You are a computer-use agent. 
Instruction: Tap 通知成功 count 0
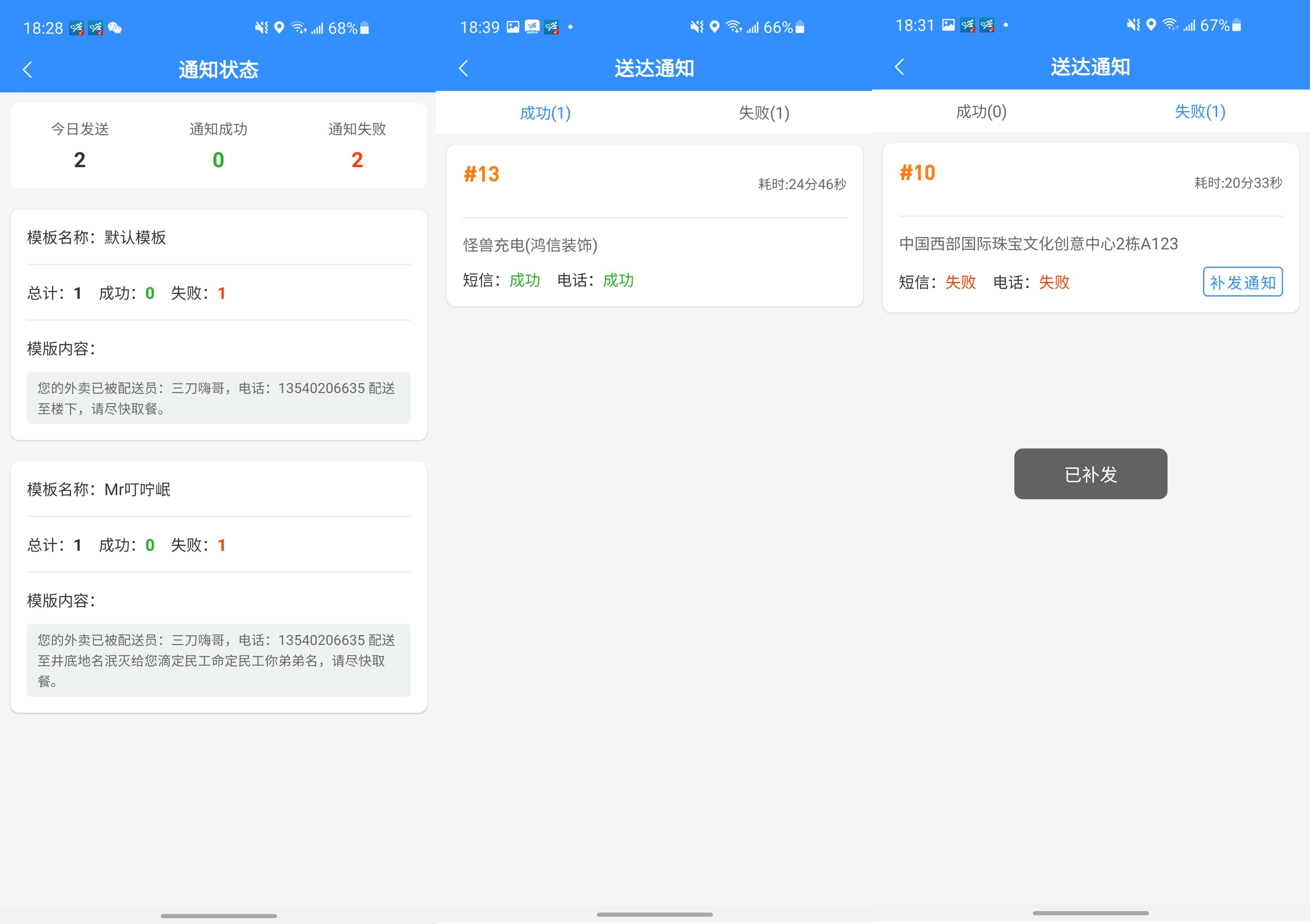[x=219, y=160]
